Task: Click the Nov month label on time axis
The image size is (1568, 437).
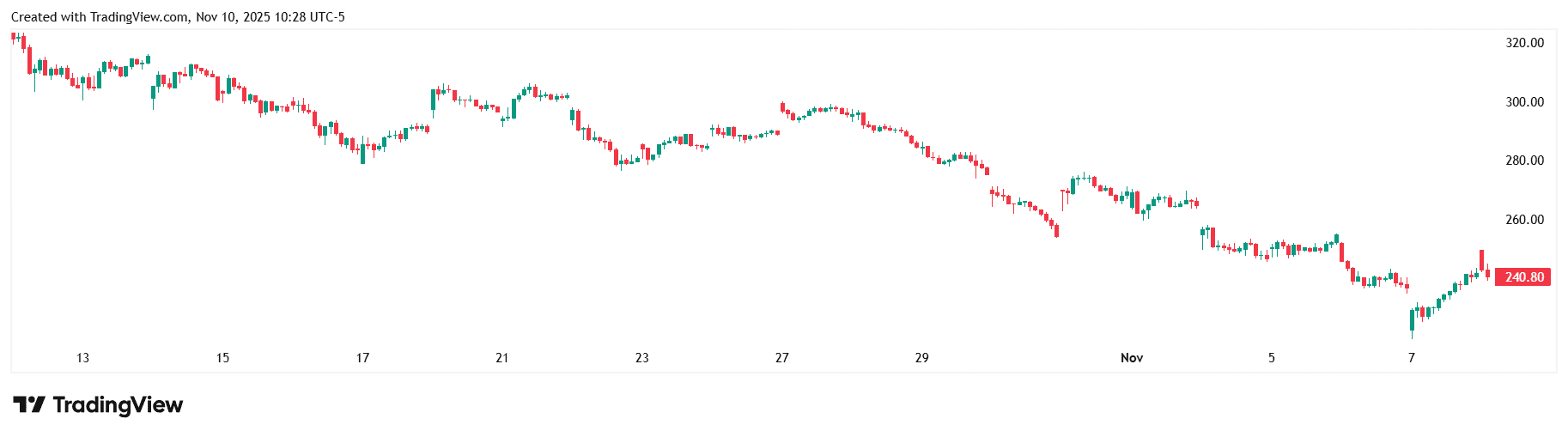Action: point(1132,358)
